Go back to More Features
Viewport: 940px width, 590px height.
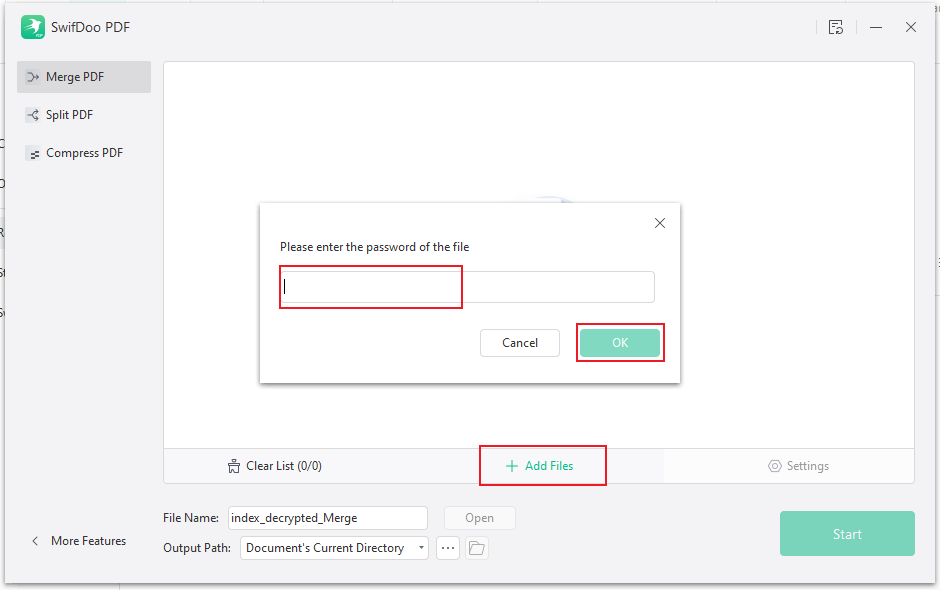coord(78,541)
